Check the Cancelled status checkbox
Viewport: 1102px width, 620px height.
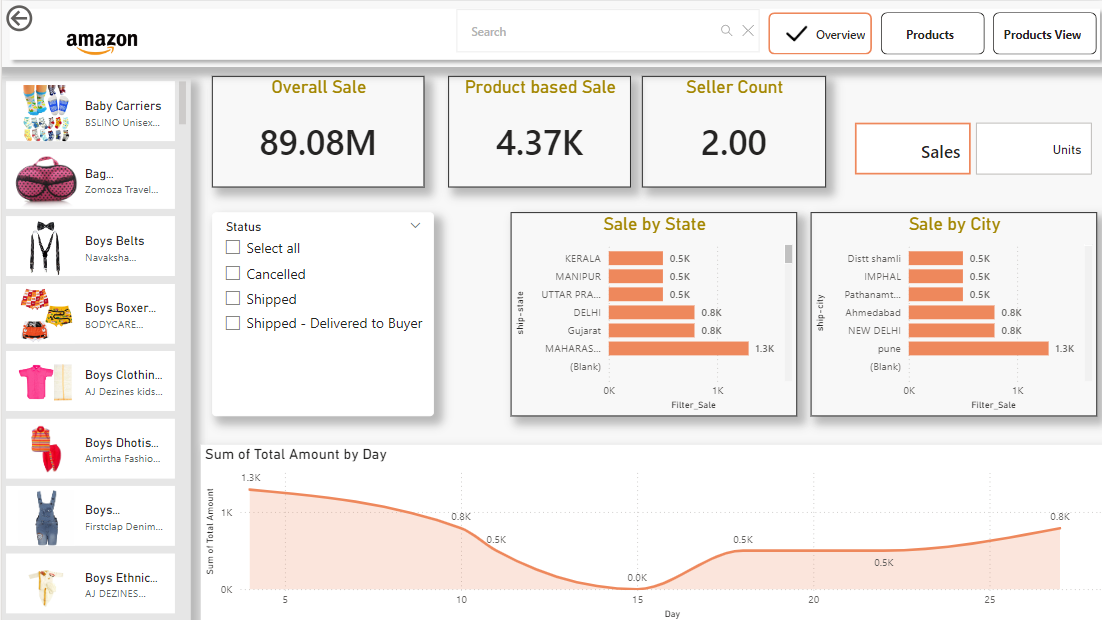[x=233, y=274]
